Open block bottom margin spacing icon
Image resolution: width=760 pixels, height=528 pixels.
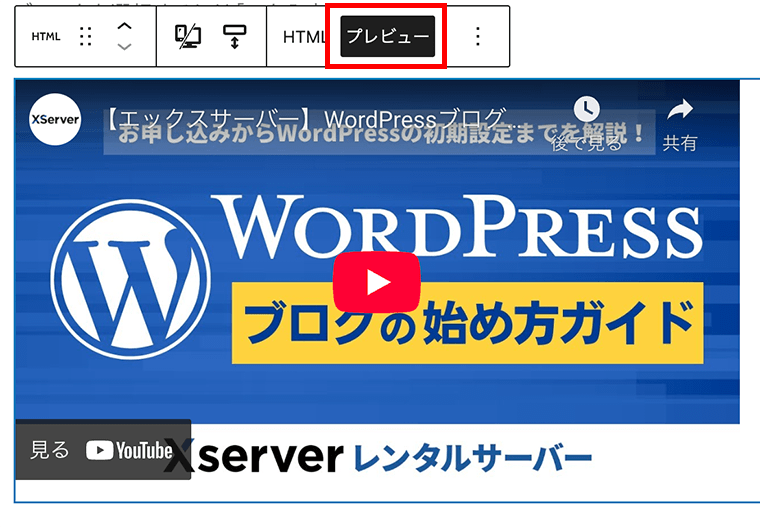(x=235, y=36)
